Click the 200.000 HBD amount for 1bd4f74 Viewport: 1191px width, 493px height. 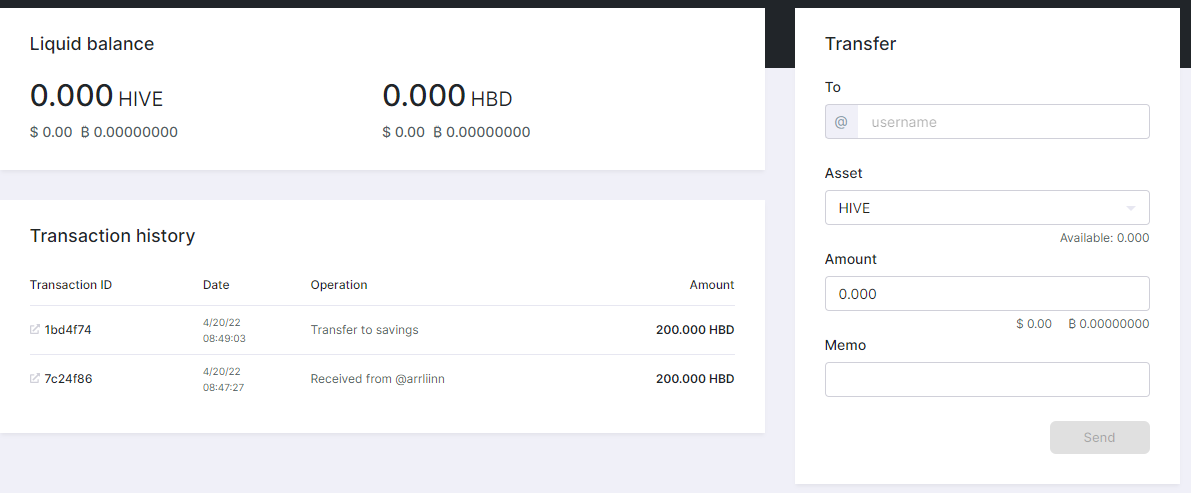[x=695, y=330]
